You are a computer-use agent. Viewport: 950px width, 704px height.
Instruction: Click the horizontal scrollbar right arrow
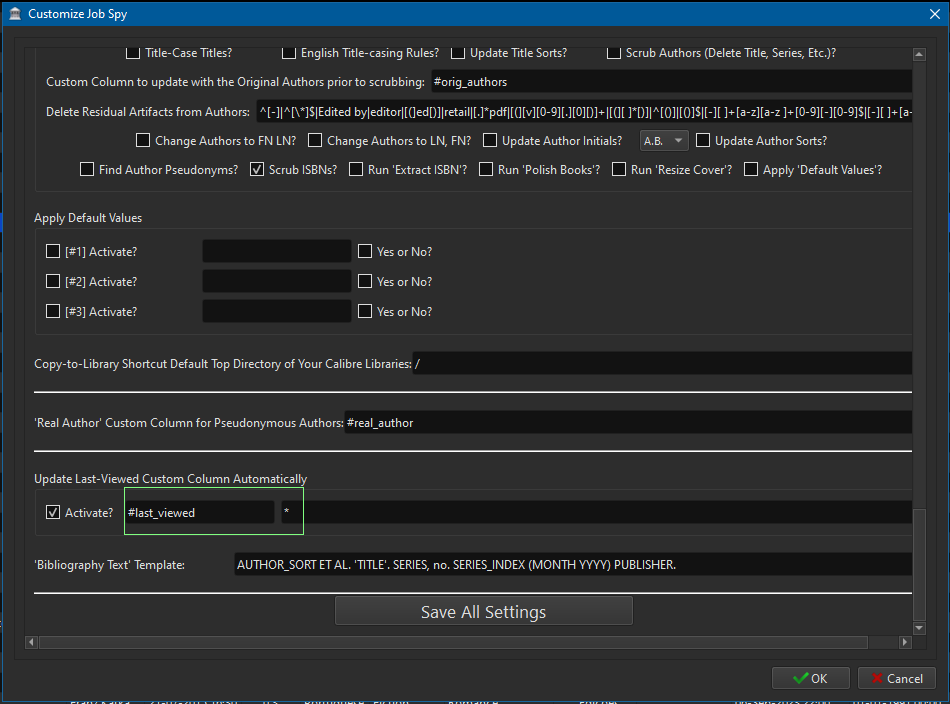point(905,642)
